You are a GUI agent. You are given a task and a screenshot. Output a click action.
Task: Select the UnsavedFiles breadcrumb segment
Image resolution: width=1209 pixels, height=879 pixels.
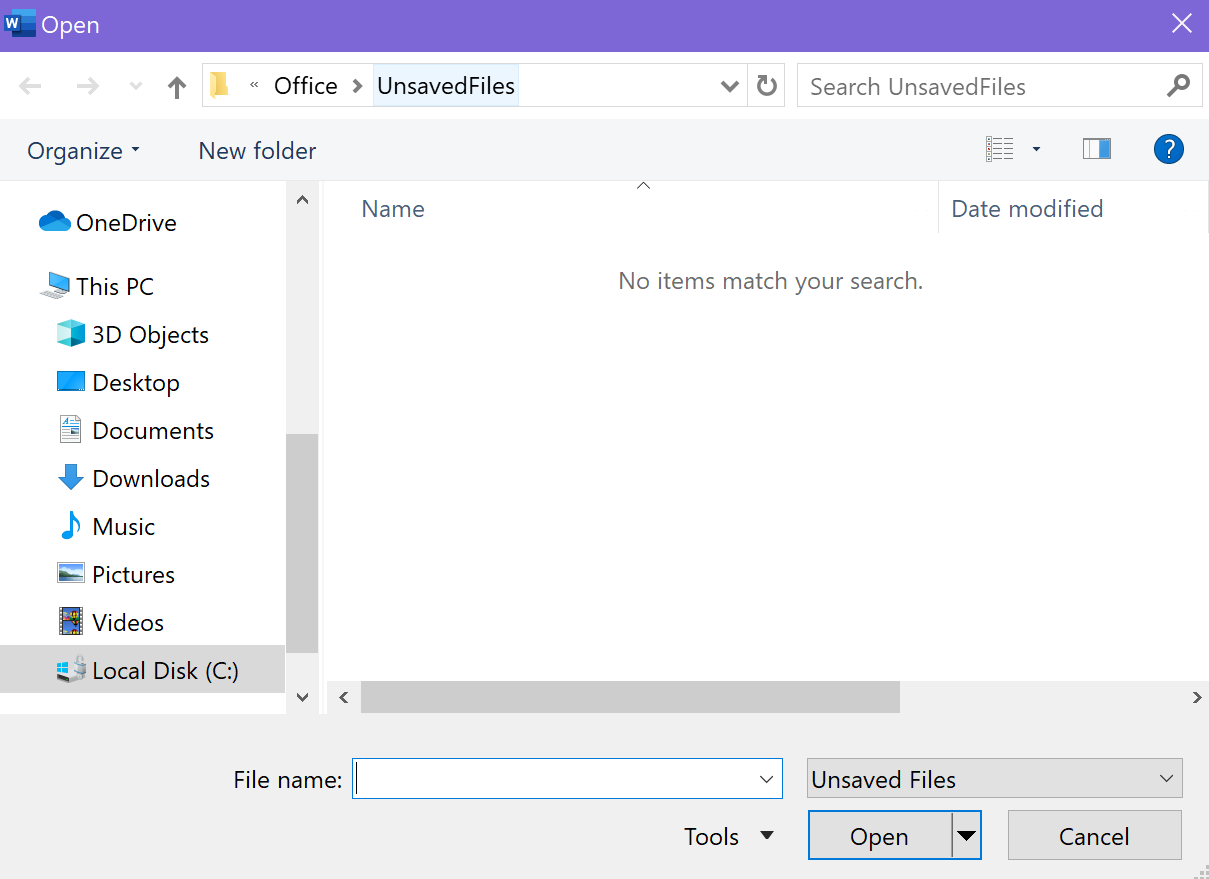[446, 86]
